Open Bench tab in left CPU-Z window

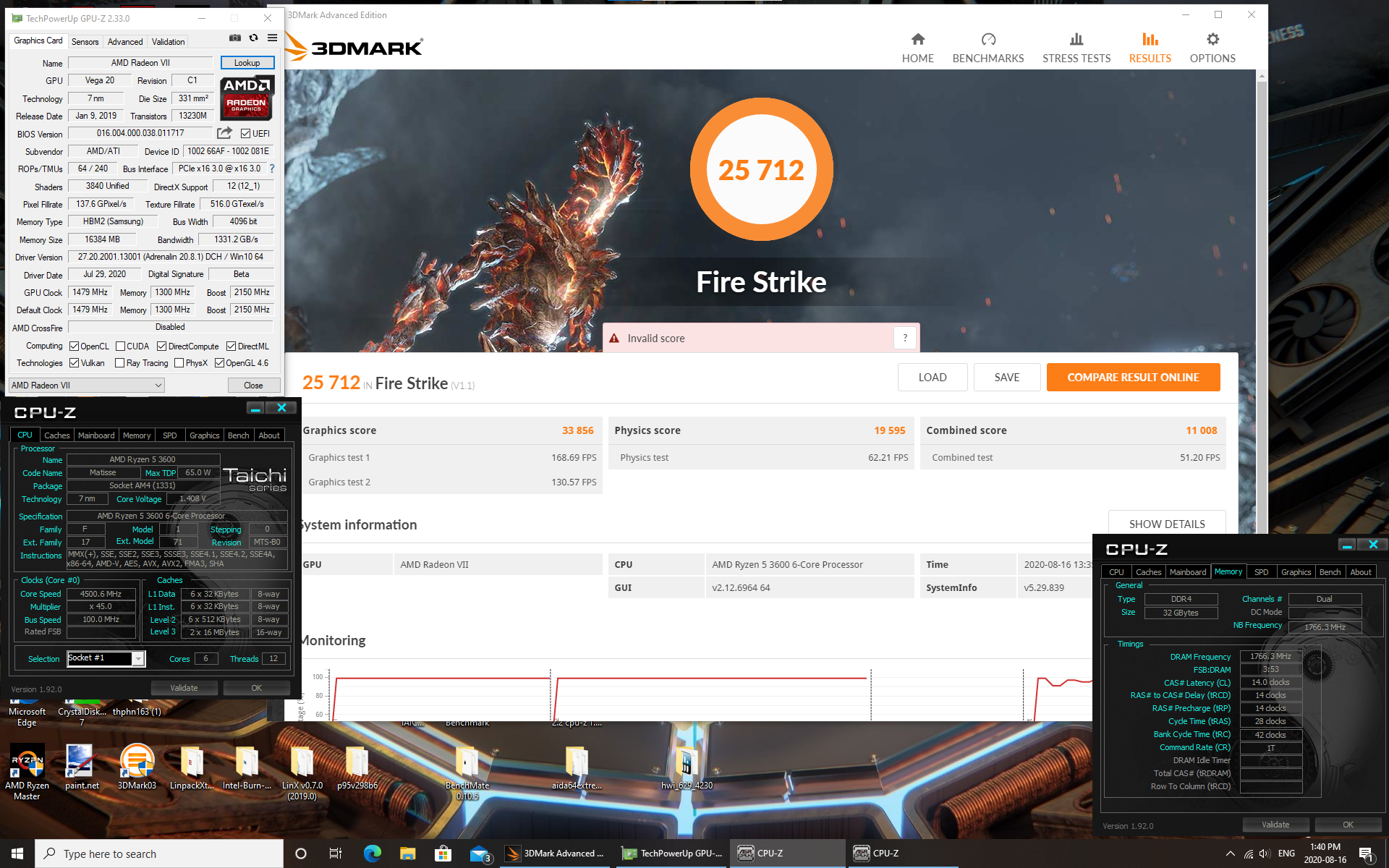pos(238,435)
